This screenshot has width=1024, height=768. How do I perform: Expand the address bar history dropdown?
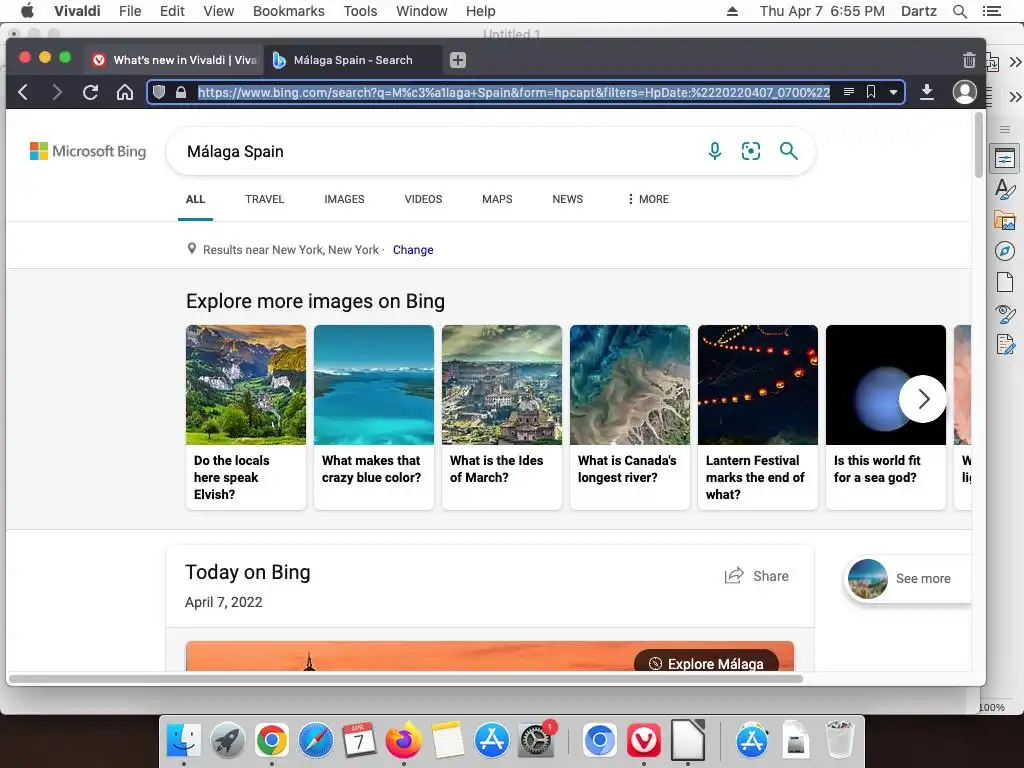(x=893, y=93)
